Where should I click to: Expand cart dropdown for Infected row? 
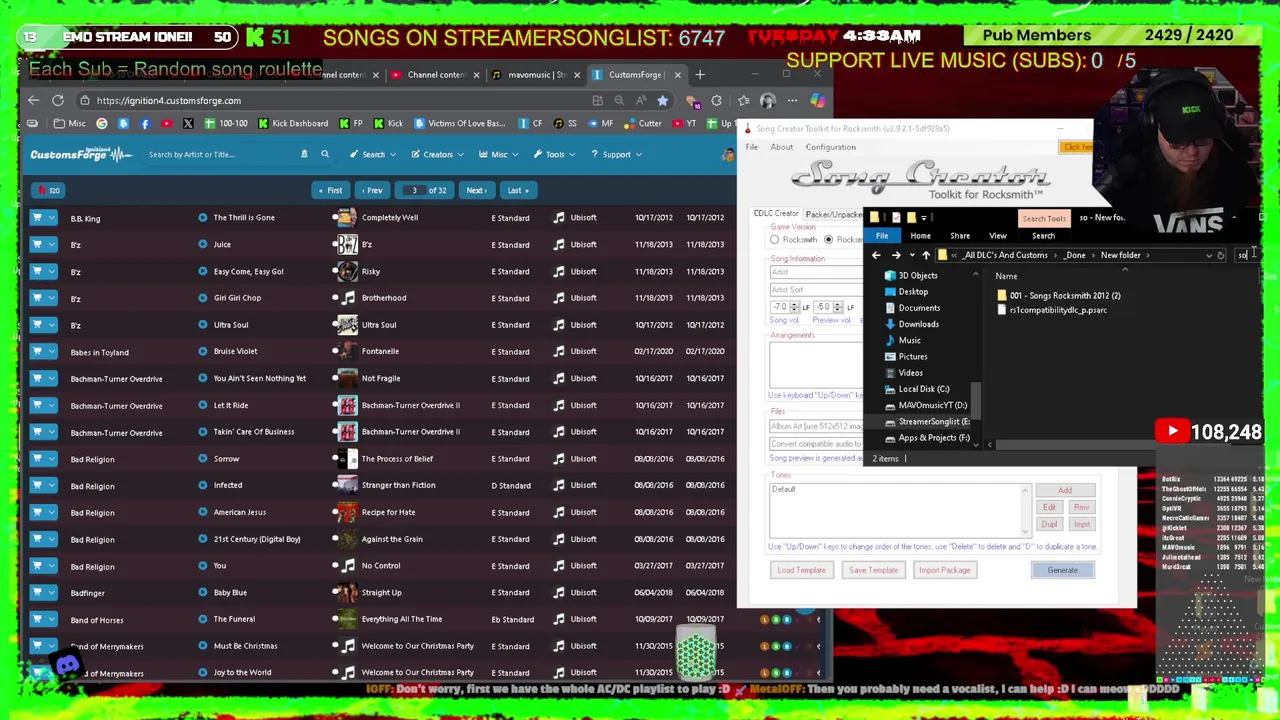coord(52,485)
